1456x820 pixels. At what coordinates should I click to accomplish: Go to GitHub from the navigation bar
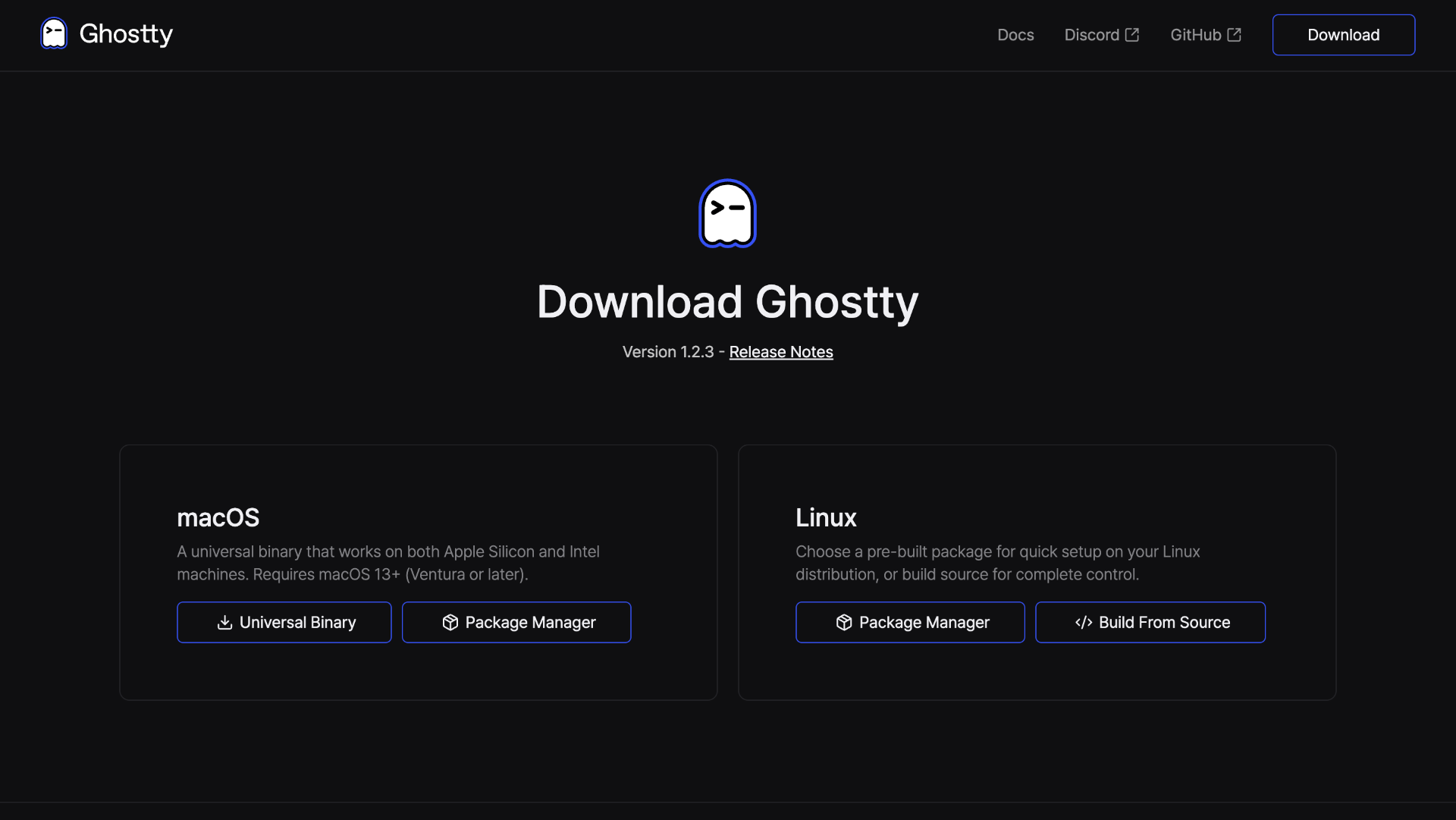pos(1195,35)
